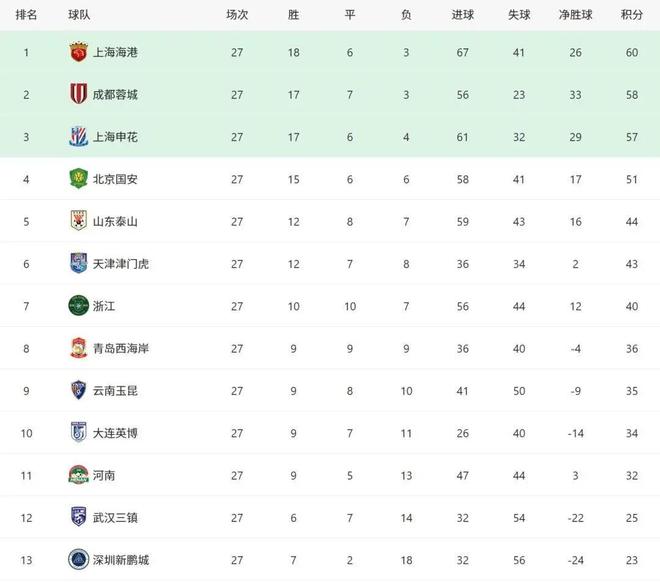Viewport: 660px width, 583px height.
Task: Click the Zhejiang (浙江) round team badge
Action: 78,306
